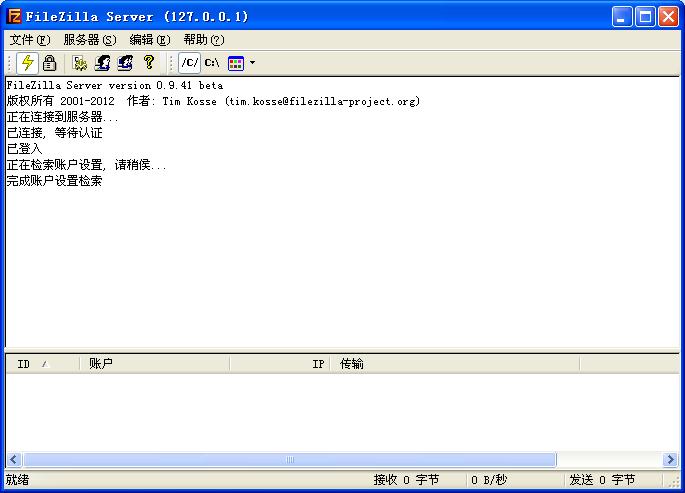The height and width of the screenshot is (493, 685).
Task: Minimize the FileZilla Server window
Action: pyautogui.click(x=622, y=17)
